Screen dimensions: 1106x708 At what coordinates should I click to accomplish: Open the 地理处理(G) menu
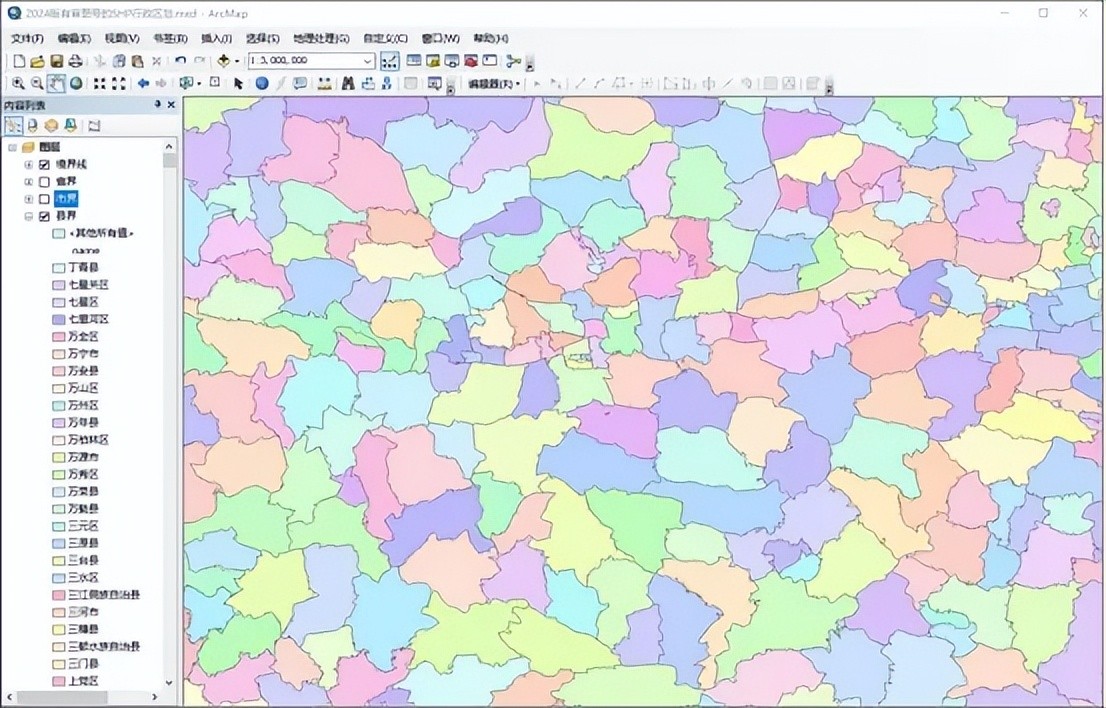tap(321, 38)
